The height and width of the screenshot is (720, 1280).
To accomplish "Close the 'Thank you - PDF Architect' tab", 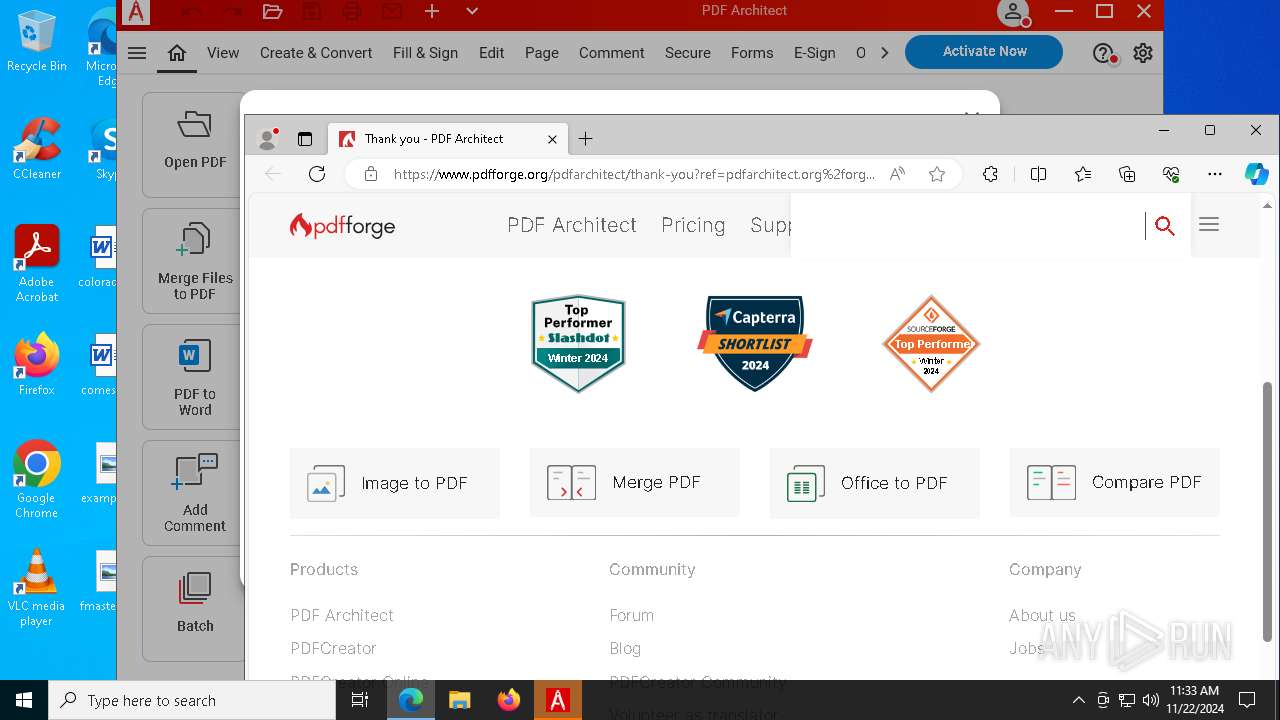I will [552, 139].
